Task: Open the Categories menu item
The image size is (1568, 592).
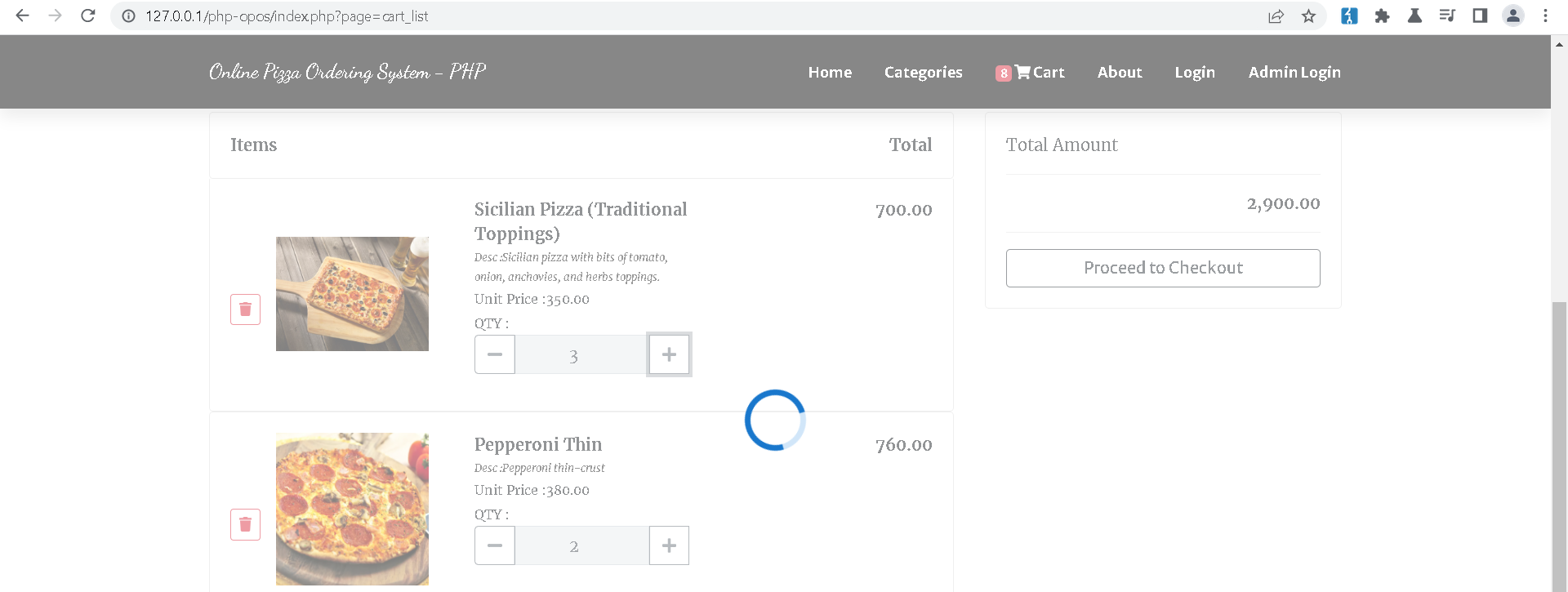Action: [923, 72]
